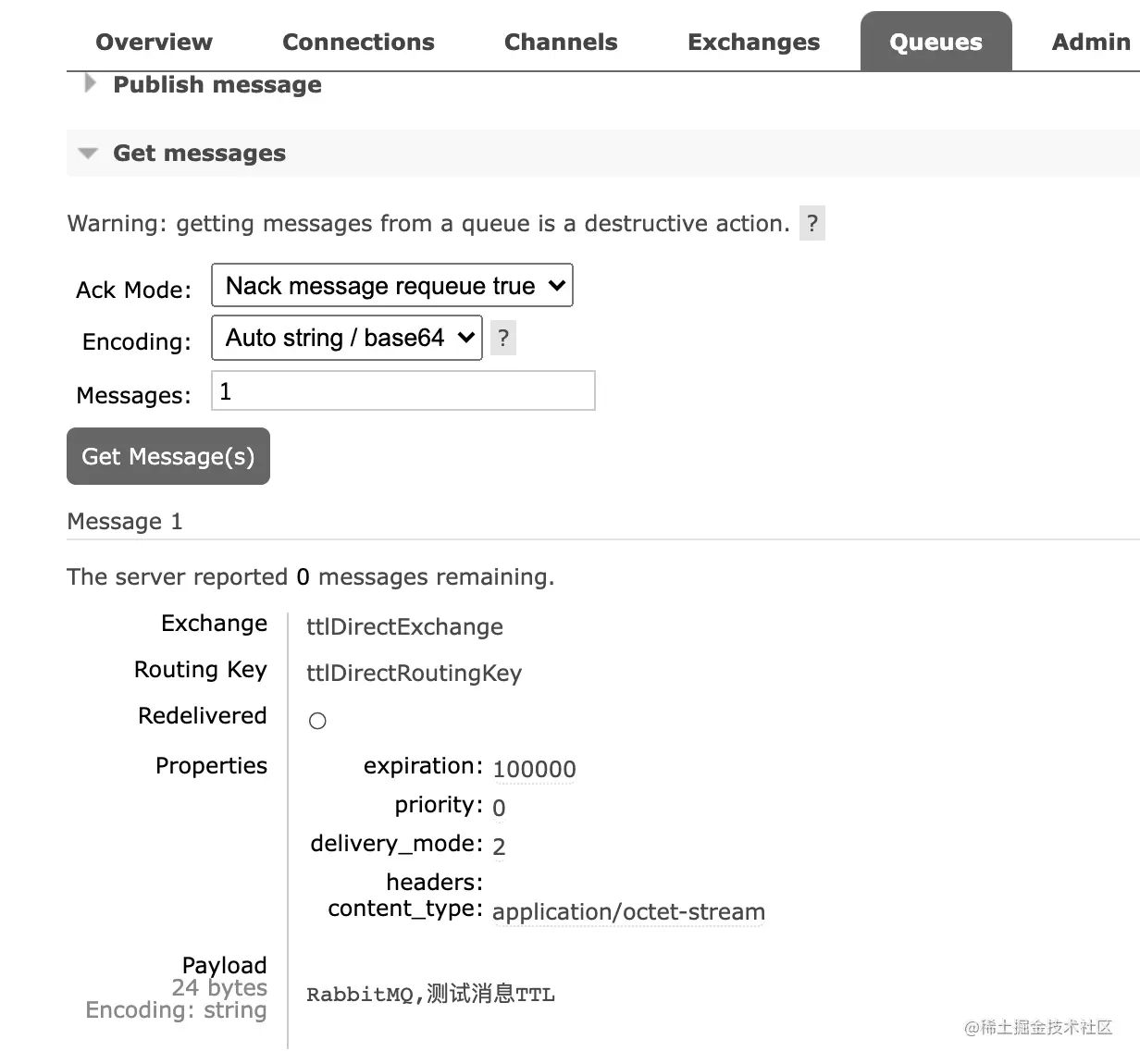Click the expiration value 100000
1140x1064 pixels.
[534, 769]
